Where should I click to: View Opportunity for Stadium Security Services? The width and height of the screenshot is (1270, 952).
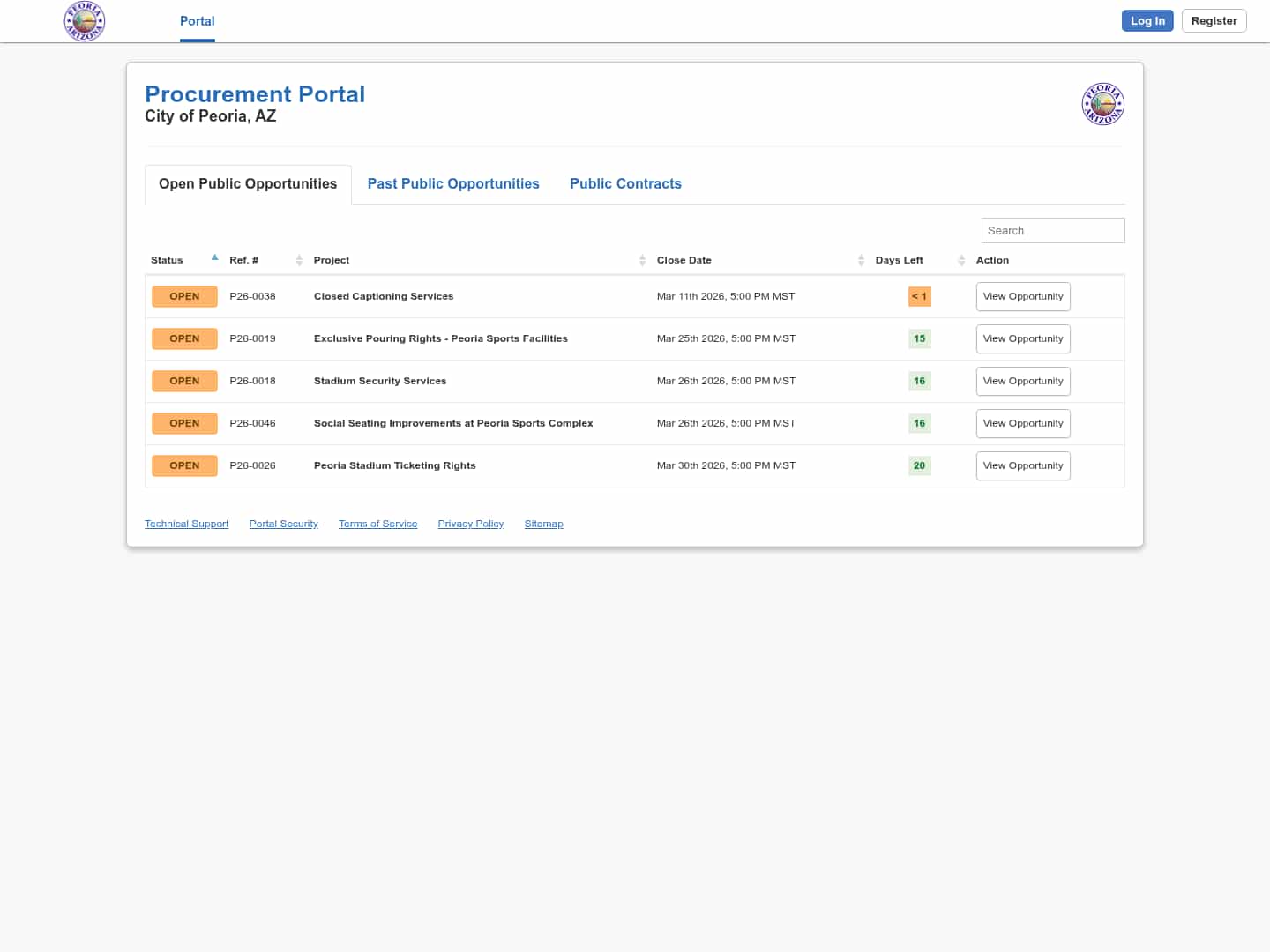pos(1022,381)
